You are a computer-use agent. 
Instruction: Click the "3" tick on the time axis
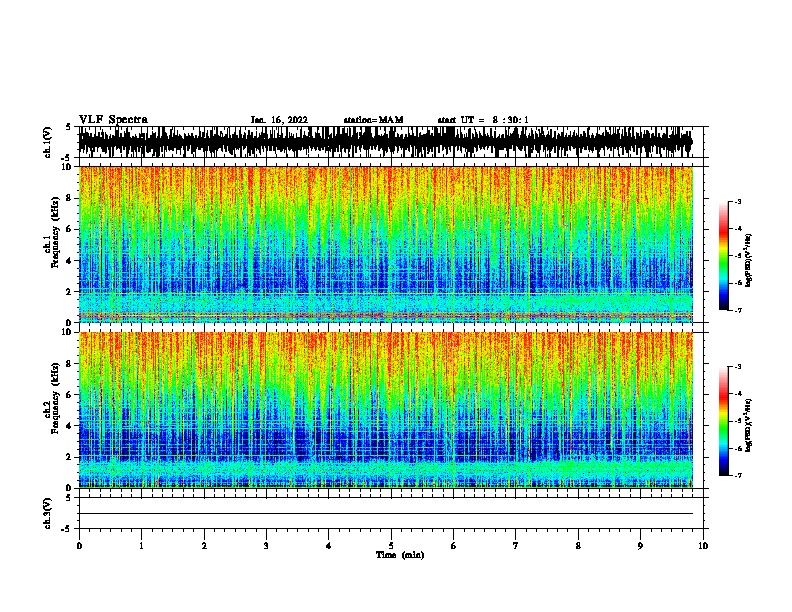tap(266, 546)
